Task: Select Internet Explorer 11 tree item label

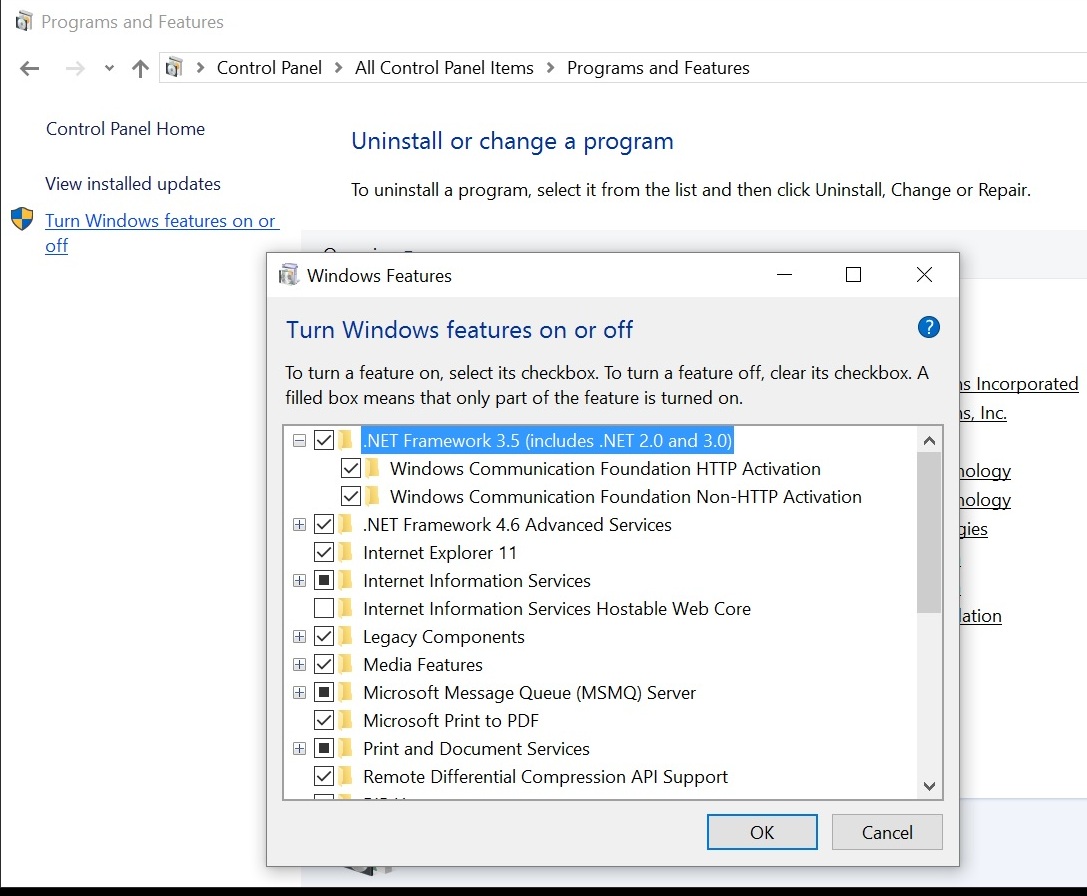Action: [x=440, y=553]
